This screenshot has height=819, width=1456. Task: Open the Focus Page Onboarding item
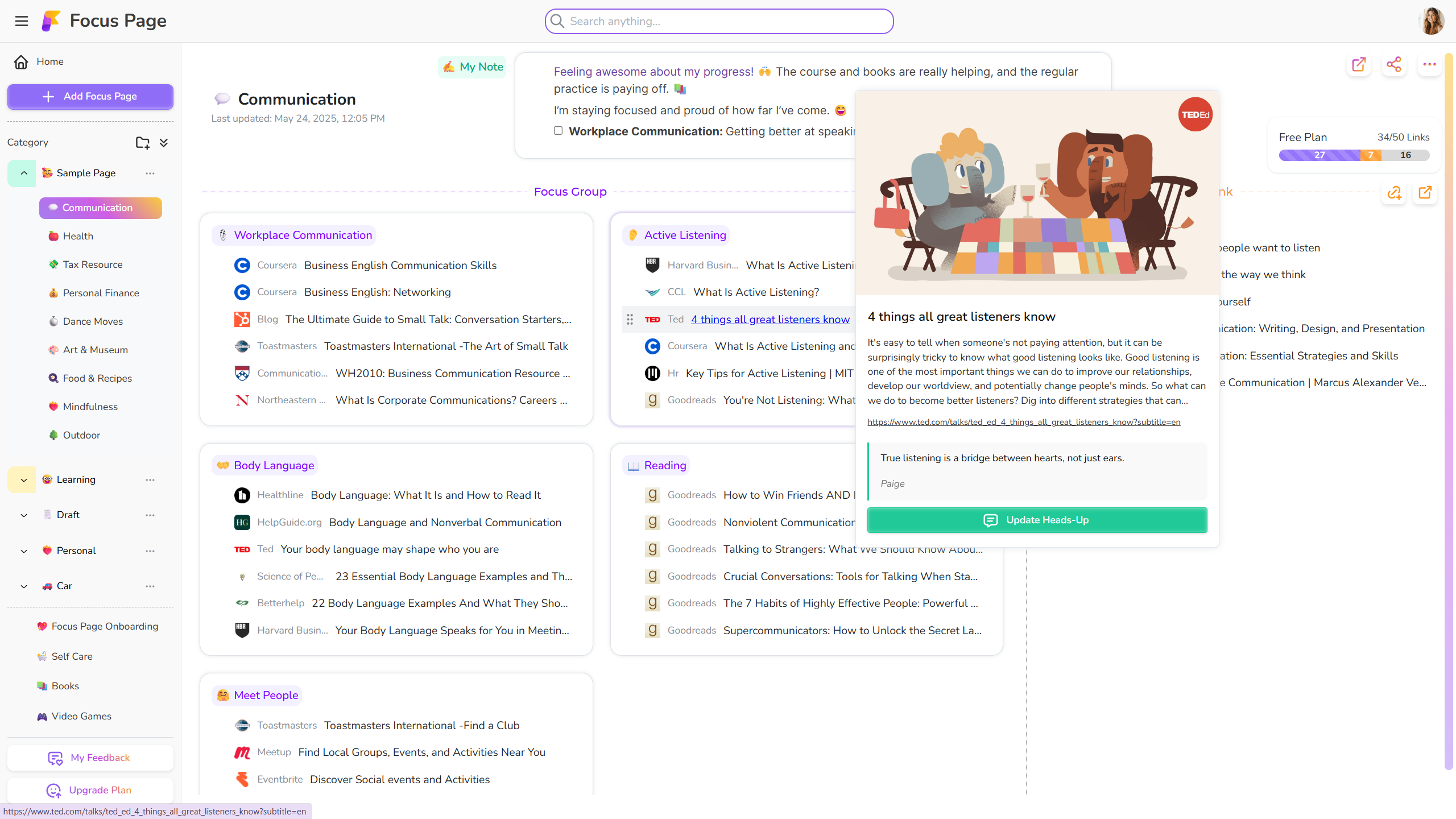click(x=97, y=627)
